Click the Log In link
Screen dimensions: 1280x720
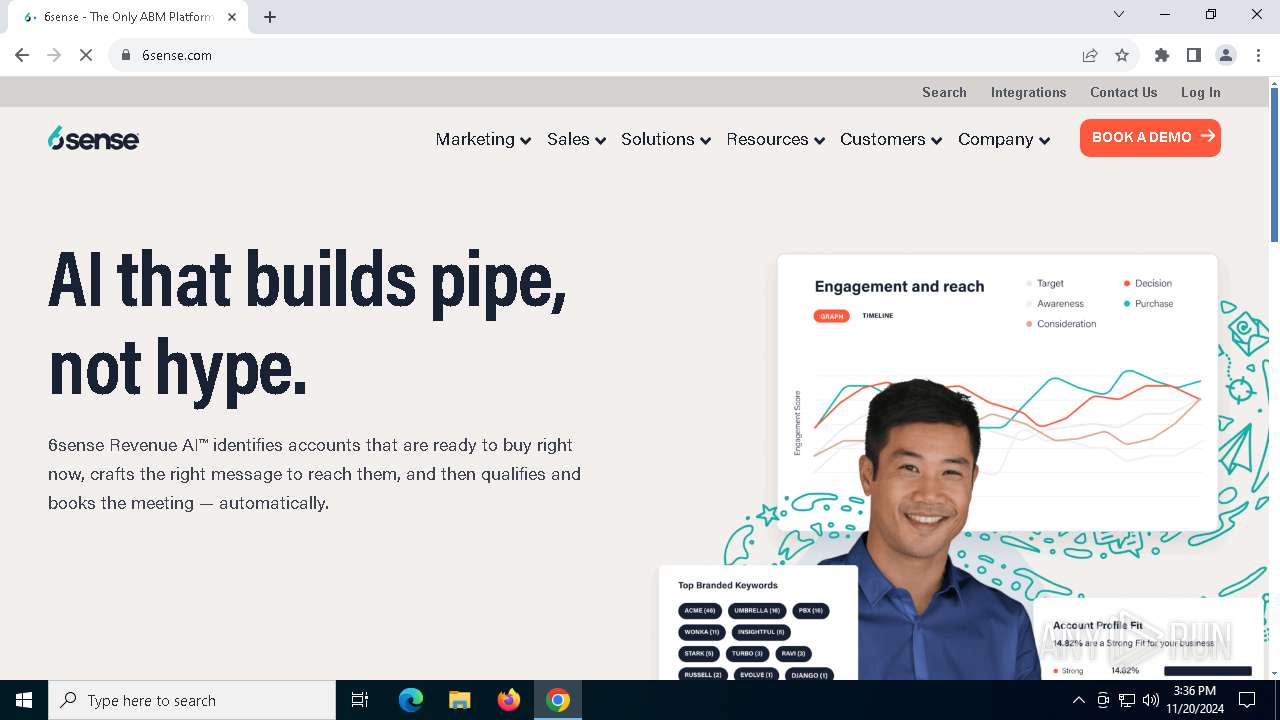click(1200, 92)
